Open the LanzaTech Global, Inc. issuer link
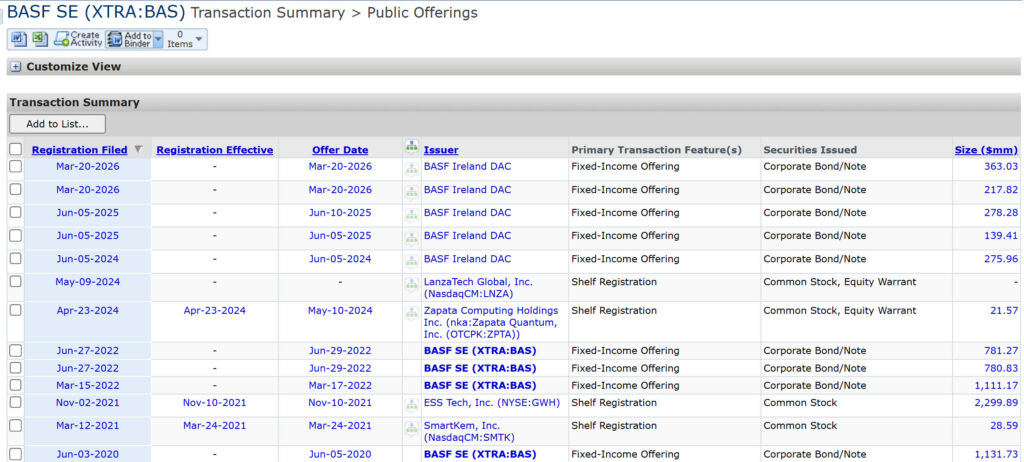The width and height of the screenshot is (1024, 462). [478, 288]
